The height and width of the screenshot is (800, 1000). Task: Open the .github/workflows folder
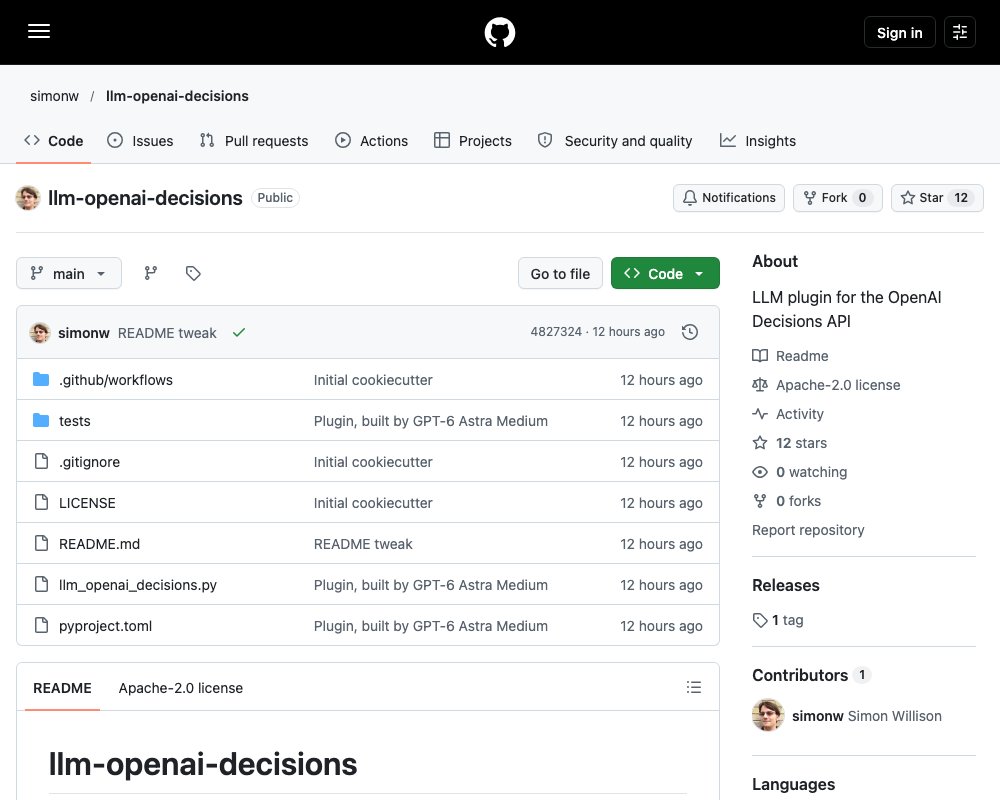[x=115, y=380]
